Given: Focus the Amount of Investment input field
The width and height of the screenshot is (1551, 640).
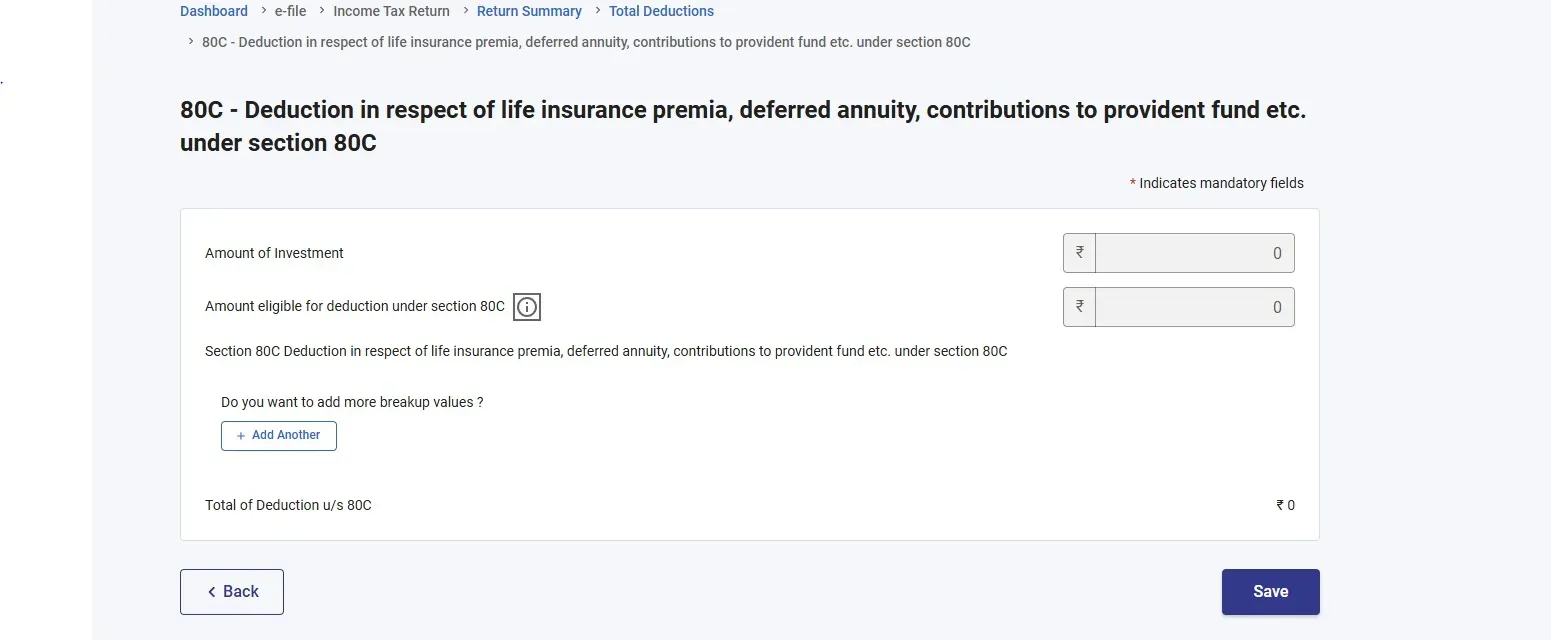Looking at the screenshot, I should [x=1194, y=253].
